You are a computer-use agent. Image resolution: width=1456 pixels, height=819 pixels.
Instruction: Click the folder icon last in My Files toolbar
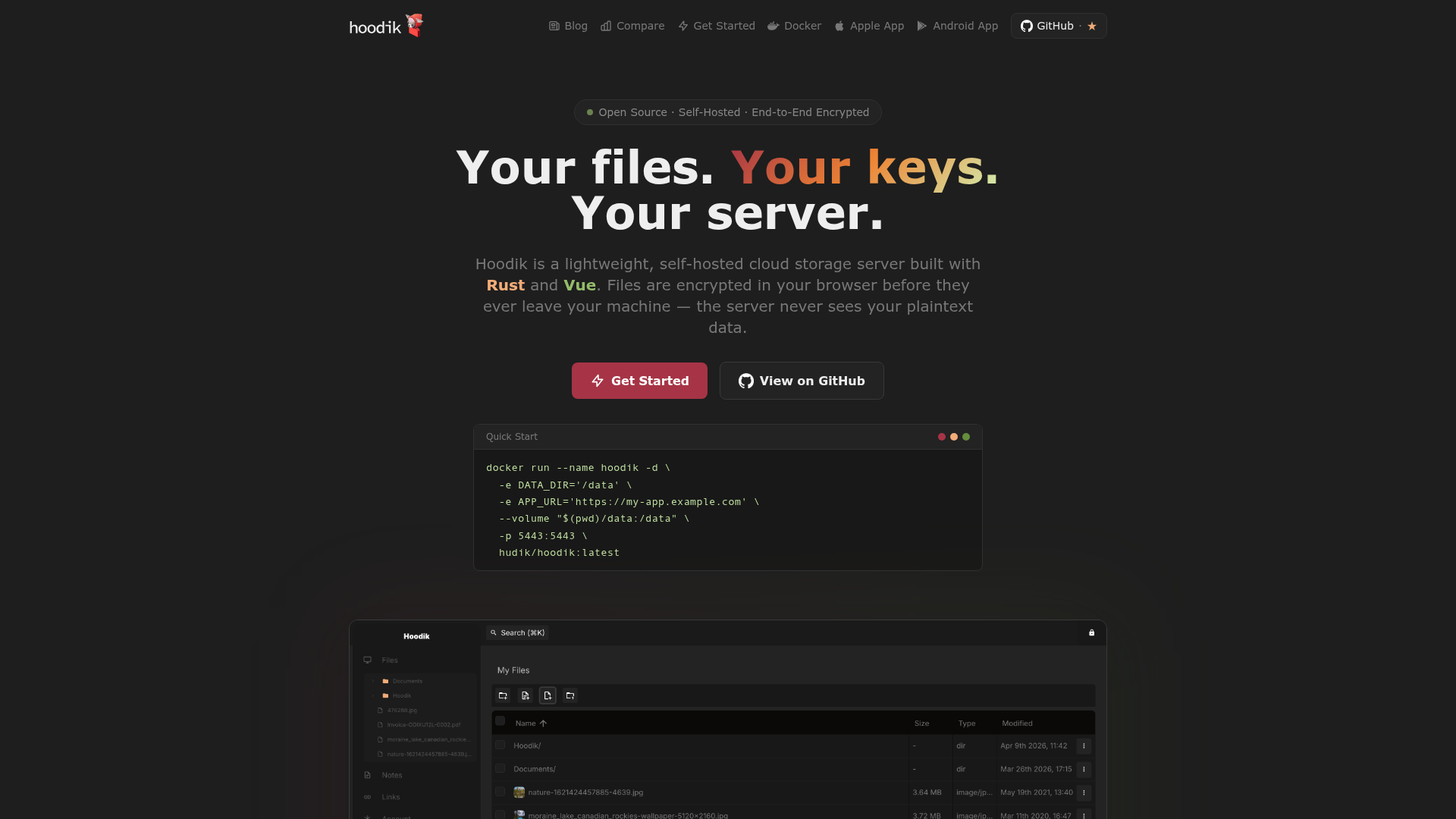[570, 695]
